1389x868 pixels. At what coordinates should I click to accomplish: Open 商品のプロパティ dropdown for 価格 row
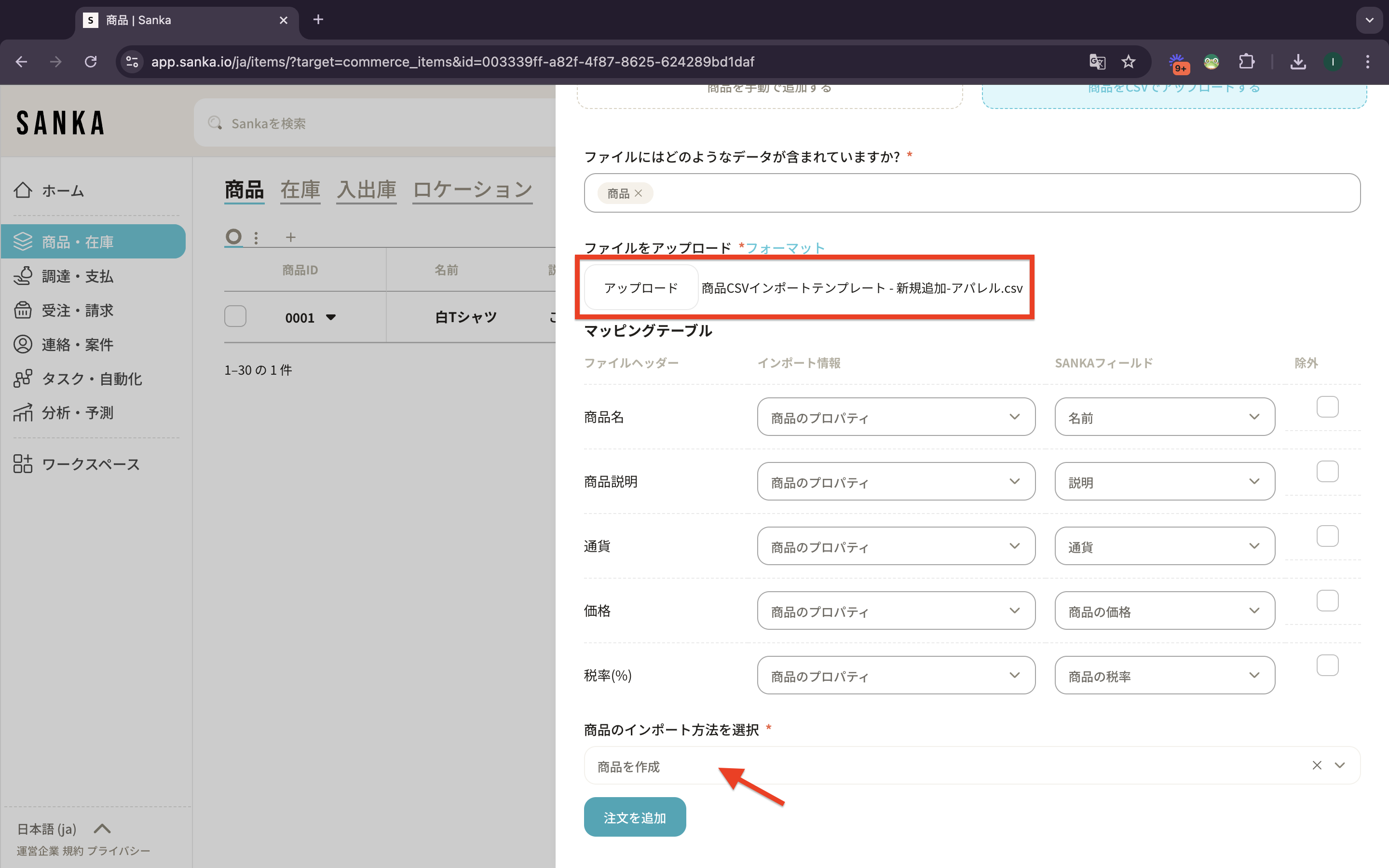[896, 611]
